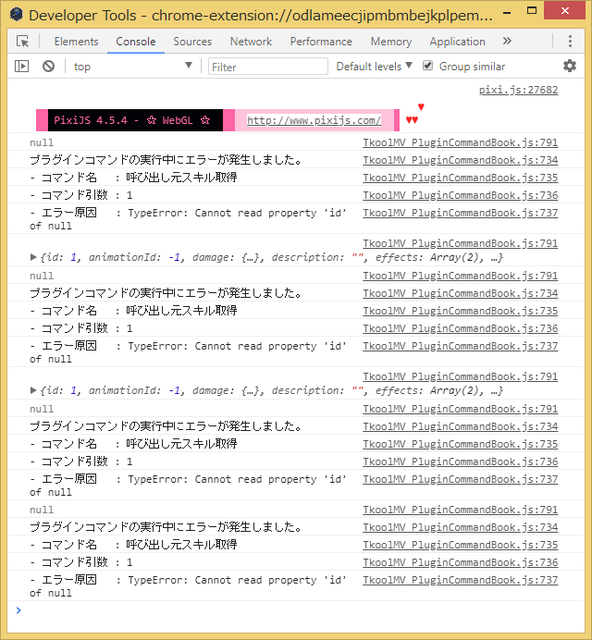The height and width of the screenshot is (640, 592).
Task: Maximize the Developer Tools window
Action: (x=532, y=11)
